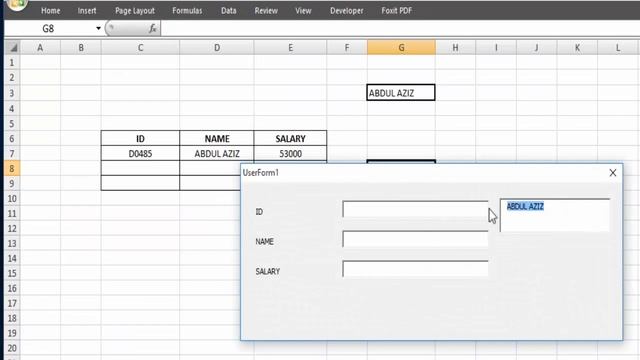Click the Office button logo
The height and width of the screenshot is (360, 640).
(17, 4)
